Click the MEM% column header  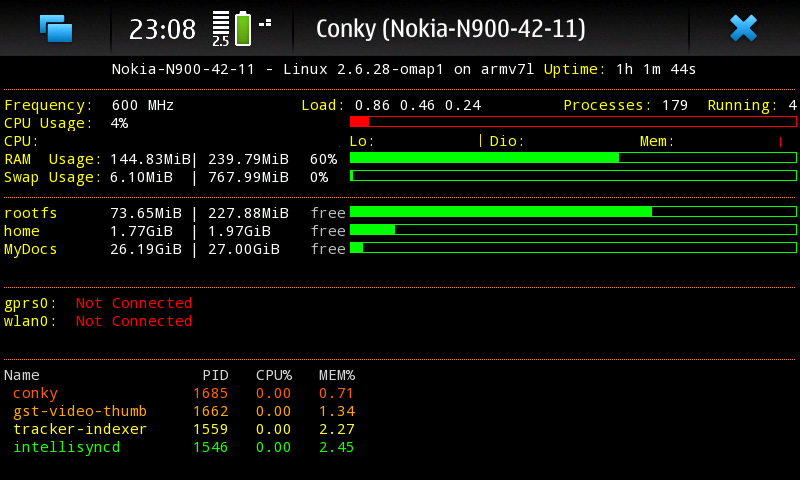(337, 375)
